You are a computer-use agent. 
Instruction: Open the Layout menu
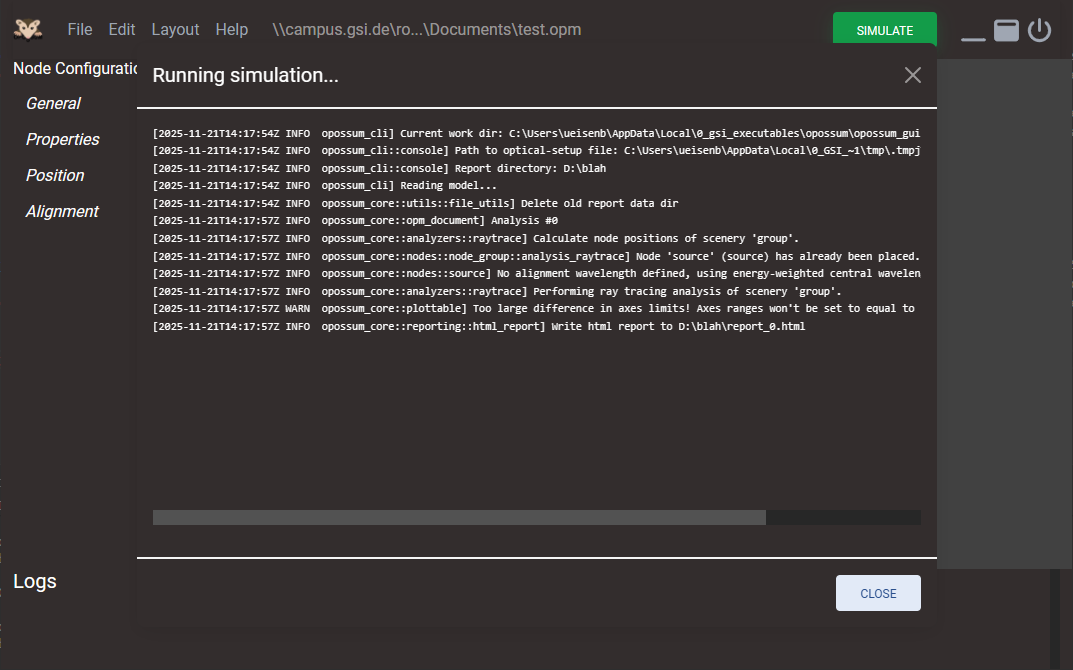click(x=175, y=29)
